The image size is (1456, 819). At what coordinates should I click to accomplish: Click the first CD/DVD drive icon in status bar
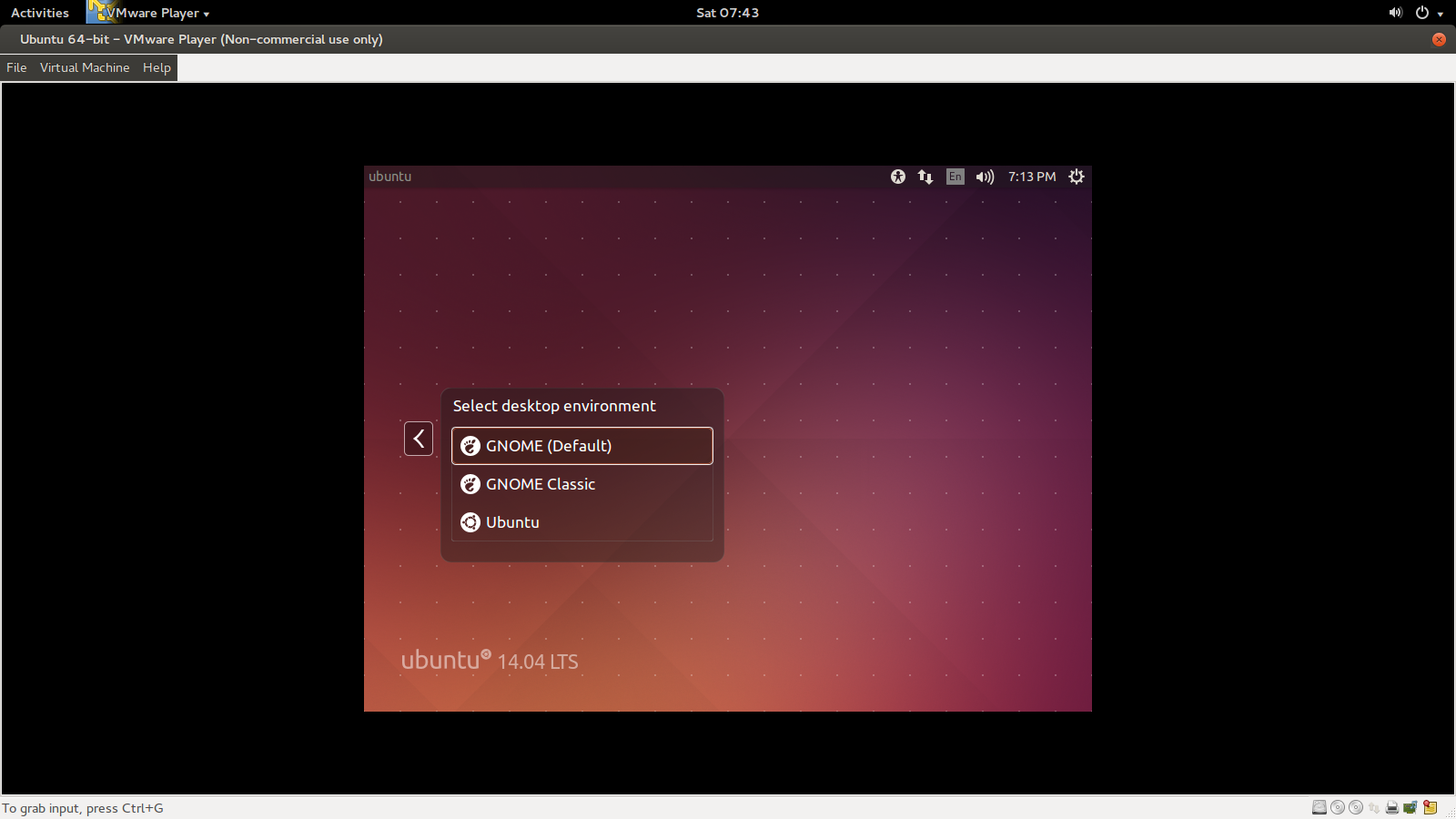pyautogui.click(x=1337, y=807)
